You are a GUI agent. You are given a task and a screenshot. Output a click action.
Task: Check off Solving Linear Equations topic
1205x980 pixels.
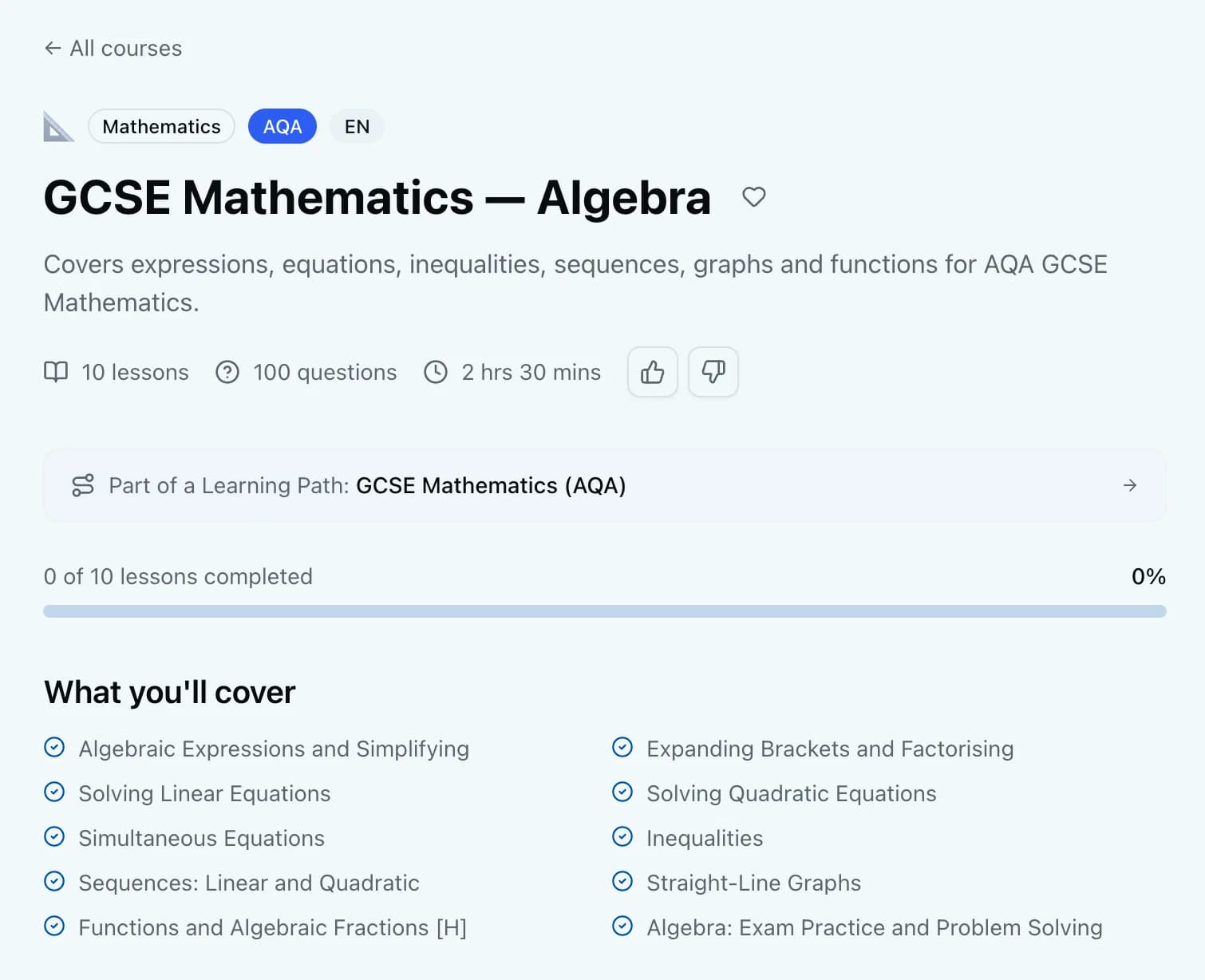pyautogui.click(x=53, y=792)
